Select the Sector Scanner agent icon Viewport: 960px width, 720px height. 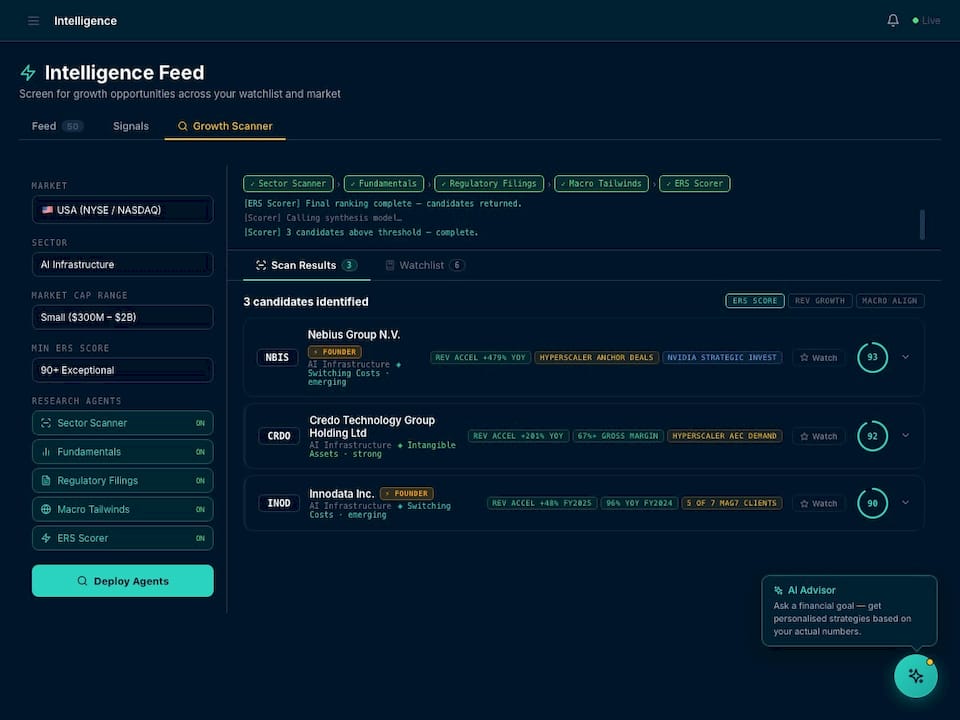[x=44, y=423]
